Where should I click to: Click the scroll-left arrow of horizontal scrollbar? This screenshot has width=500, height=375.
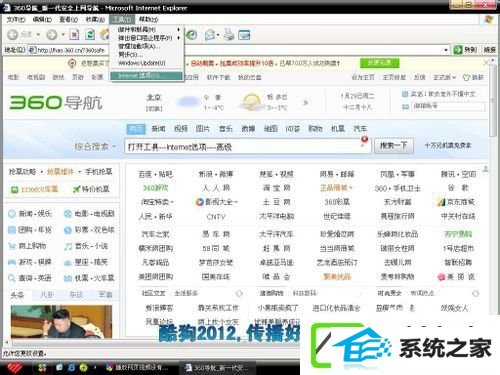[x=6, y=342]
